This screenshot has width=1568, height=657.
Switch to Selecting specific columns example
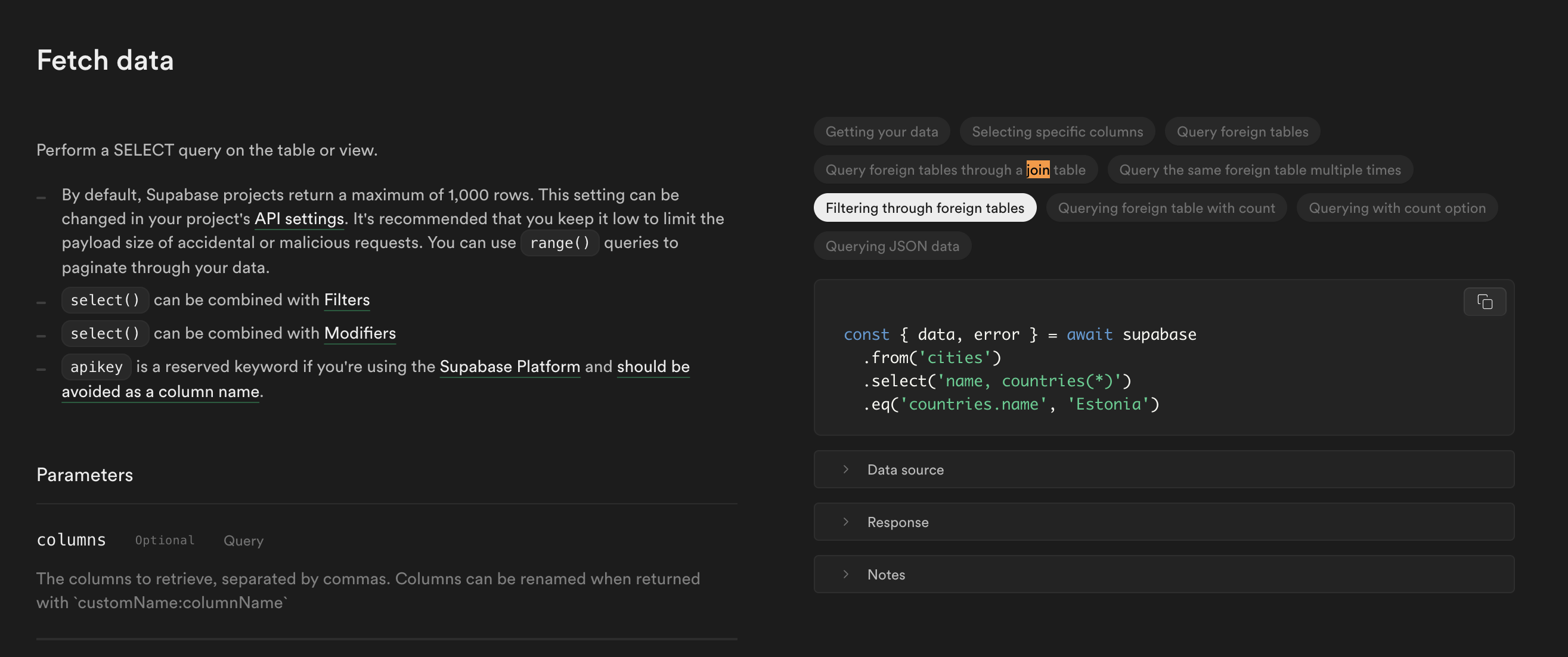[x=1056, y=132]
